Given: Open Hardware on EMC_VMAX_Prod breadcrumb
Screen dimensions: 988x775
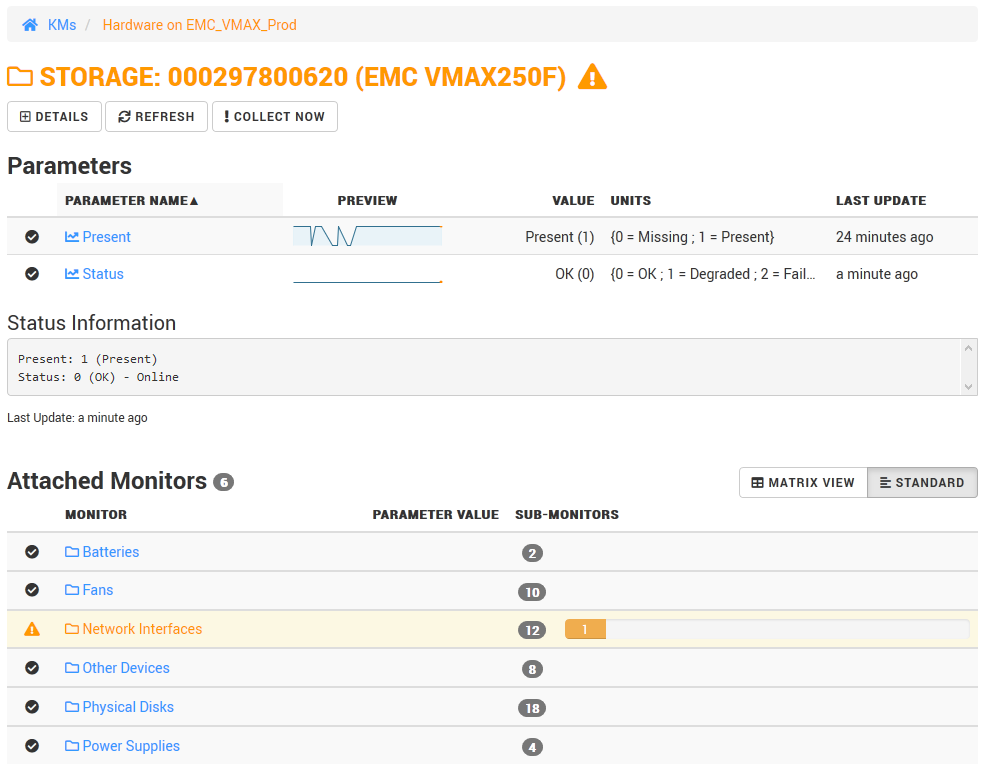Looking at the screenshot, I should click(199, 25).
